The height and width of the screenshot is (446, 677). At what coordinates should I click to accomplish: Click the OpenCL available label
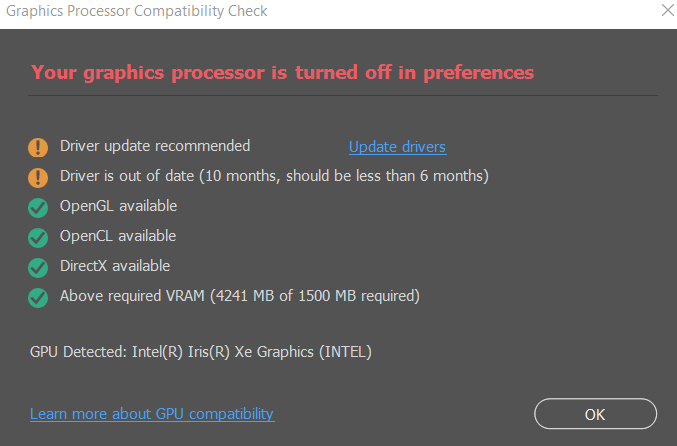[118, 236]
